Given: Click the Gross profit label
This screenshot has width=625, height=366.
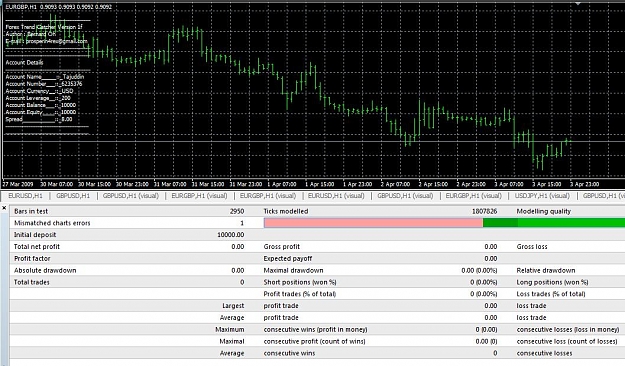Looking at the screenshot, I should coord(282,247).
